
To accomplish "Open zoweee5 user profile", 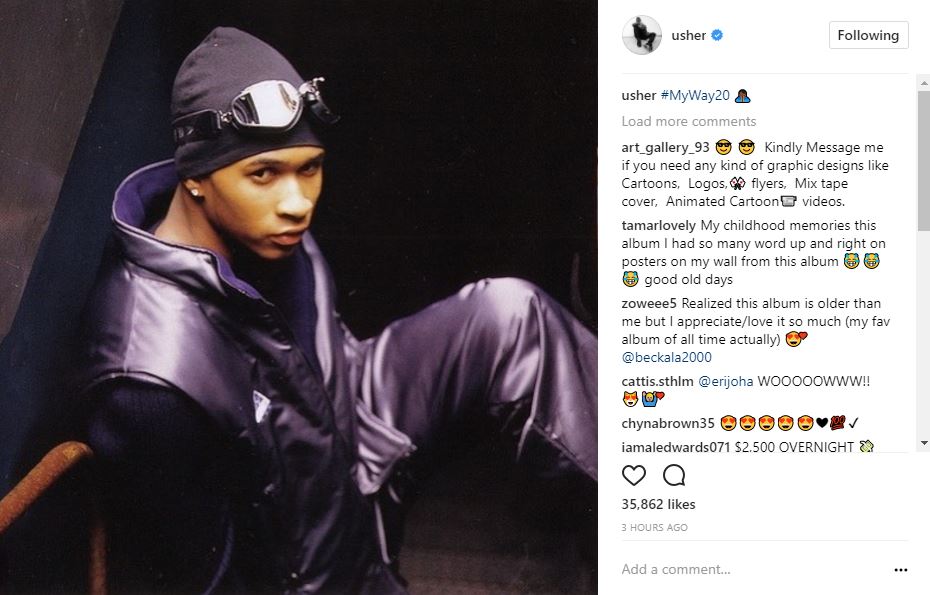I will coord(649,304).
